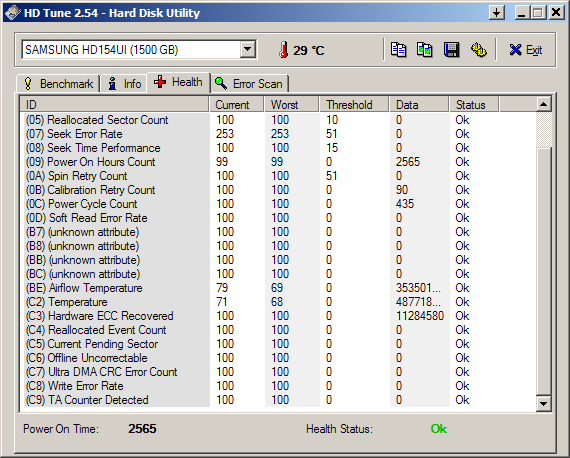Select the Reallocated Event Count row
570x458 pixels.
click(x=278, y=330)
